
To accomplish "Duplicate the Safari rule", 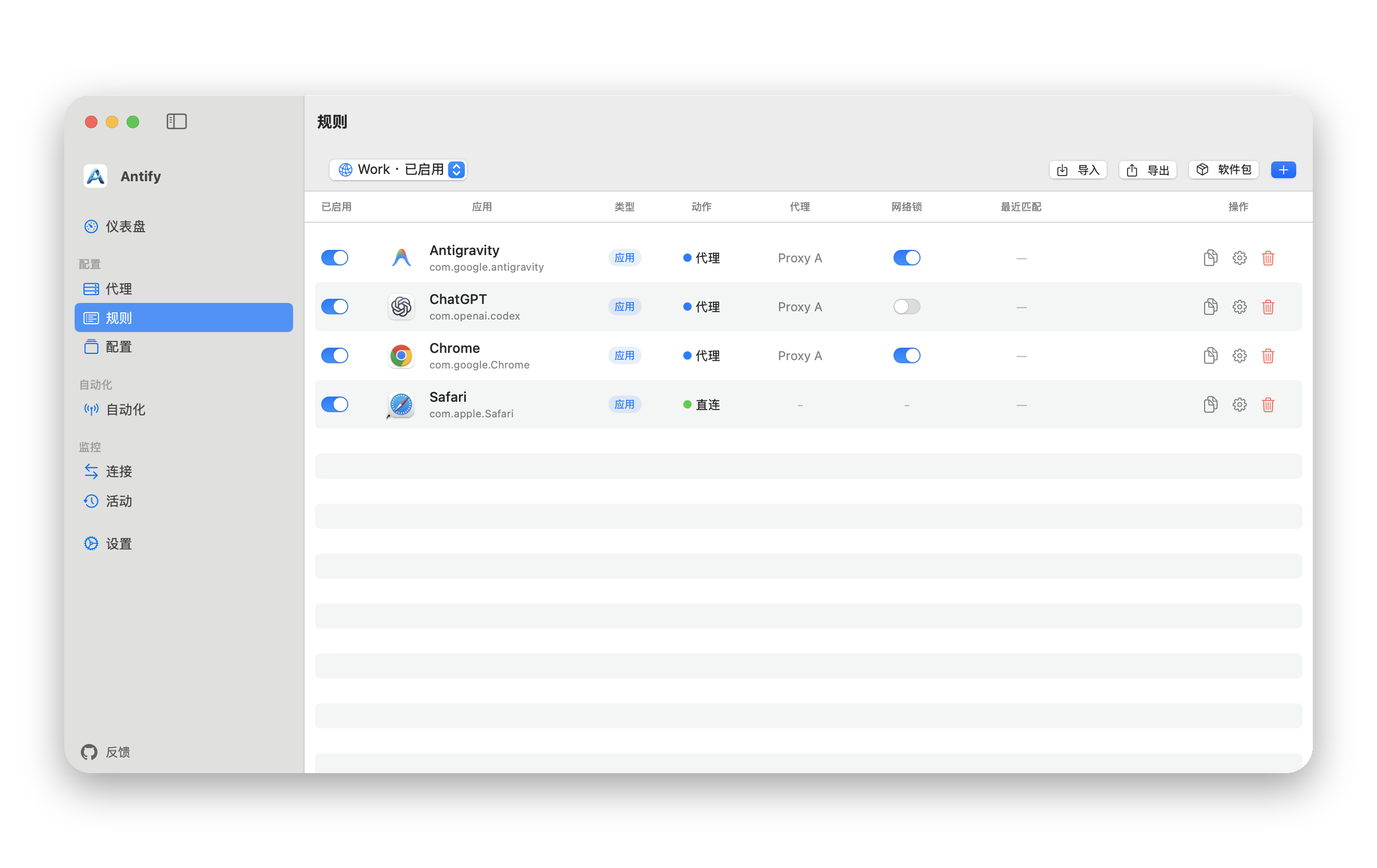I will (x=1210, y=405).
